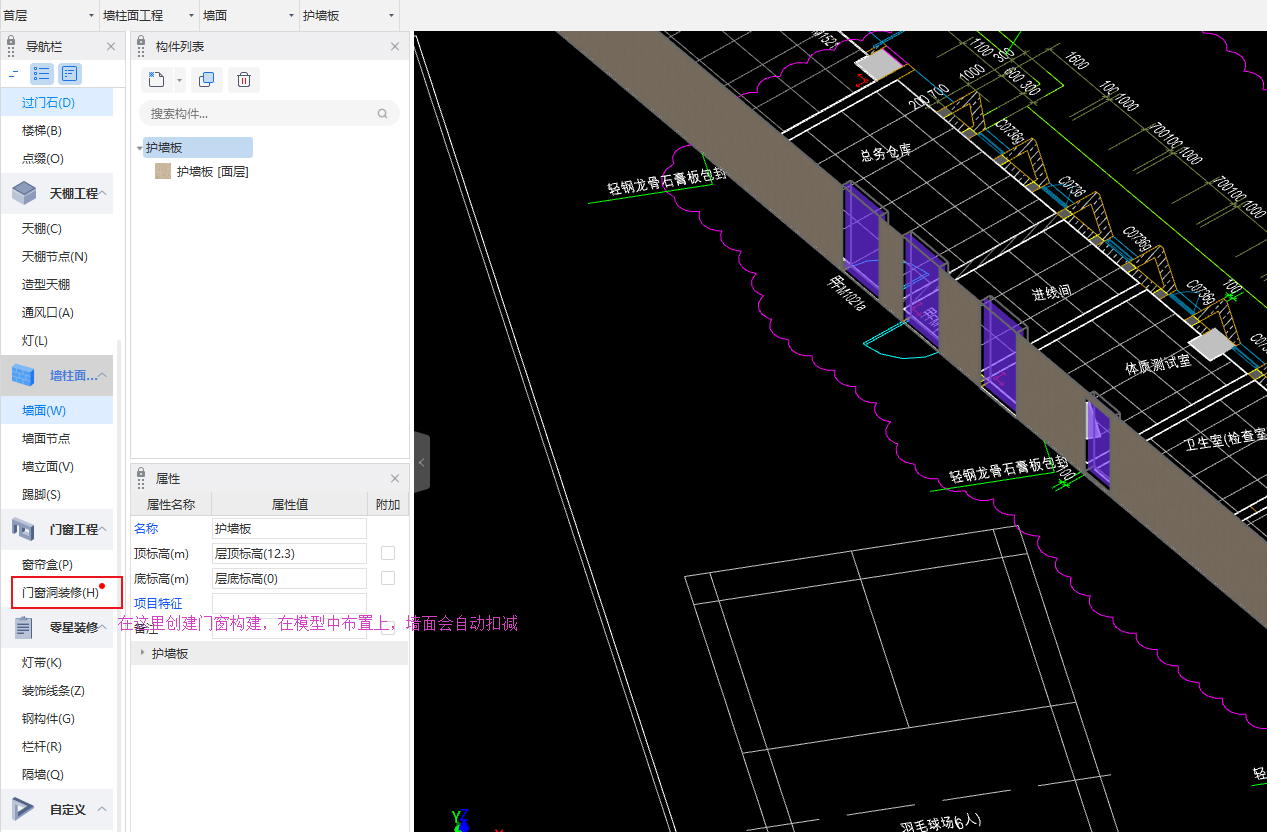Click the search magnifier icon

pos(382,114)
